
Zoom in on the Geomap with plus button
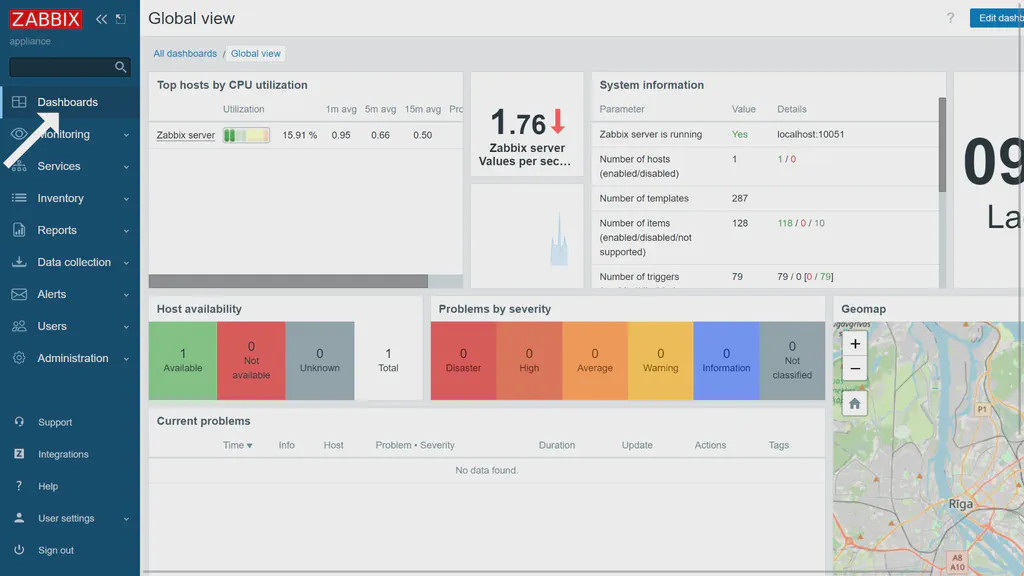(x=855, y=344)
